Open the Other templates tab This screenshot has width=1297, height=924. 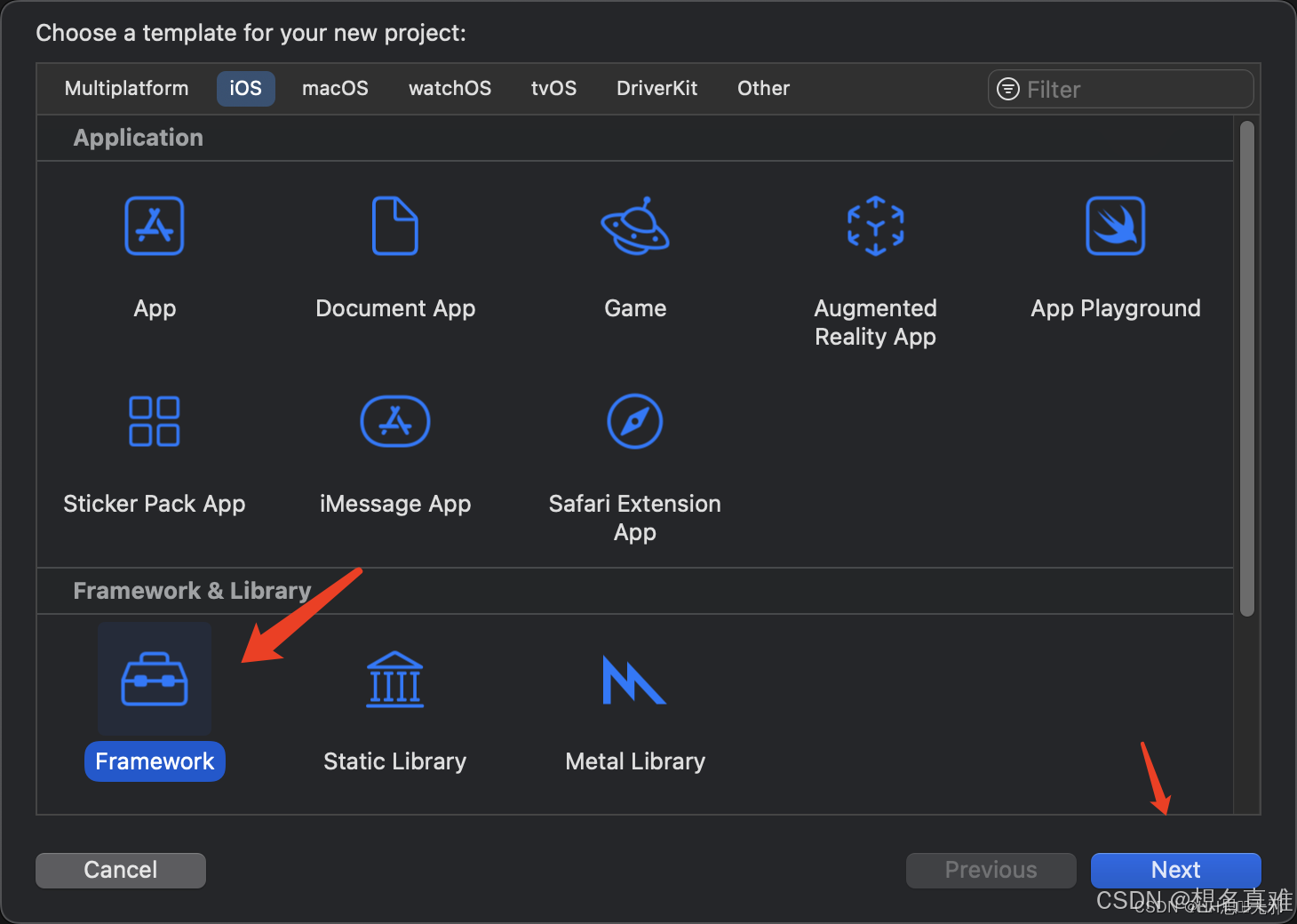pyautogui.click(x=763, y=88)
